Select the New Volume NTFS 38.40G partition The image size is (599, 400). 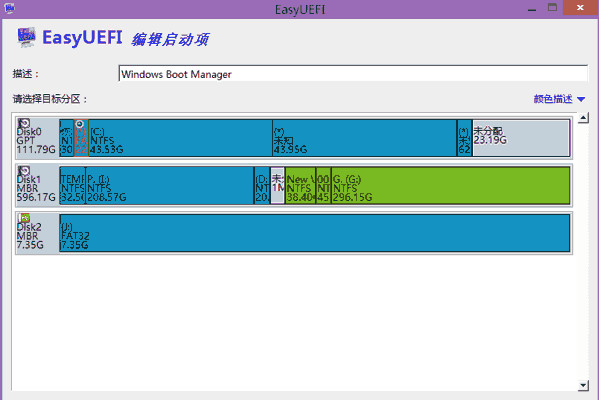click(300, 185)
